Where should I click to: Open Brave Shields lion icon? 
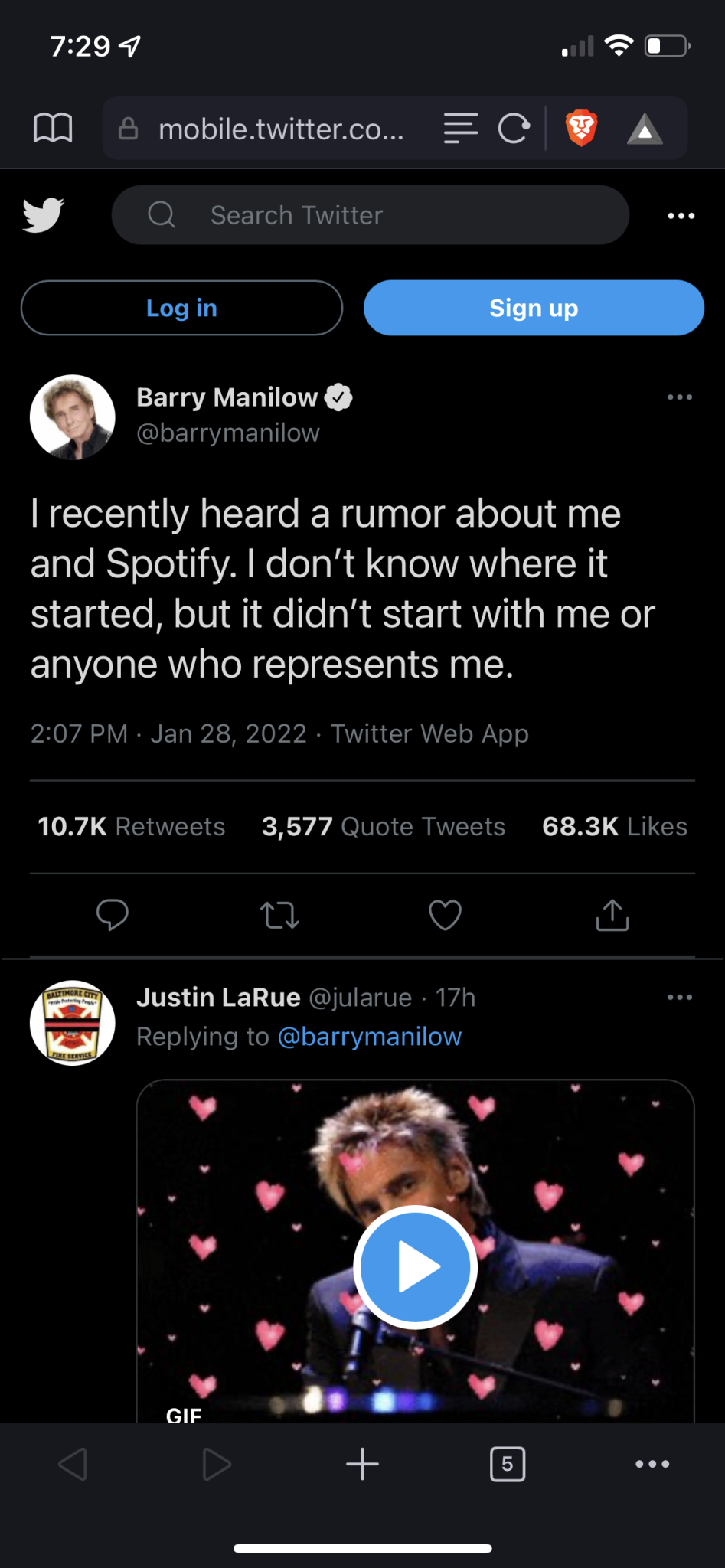pos(581,128)
